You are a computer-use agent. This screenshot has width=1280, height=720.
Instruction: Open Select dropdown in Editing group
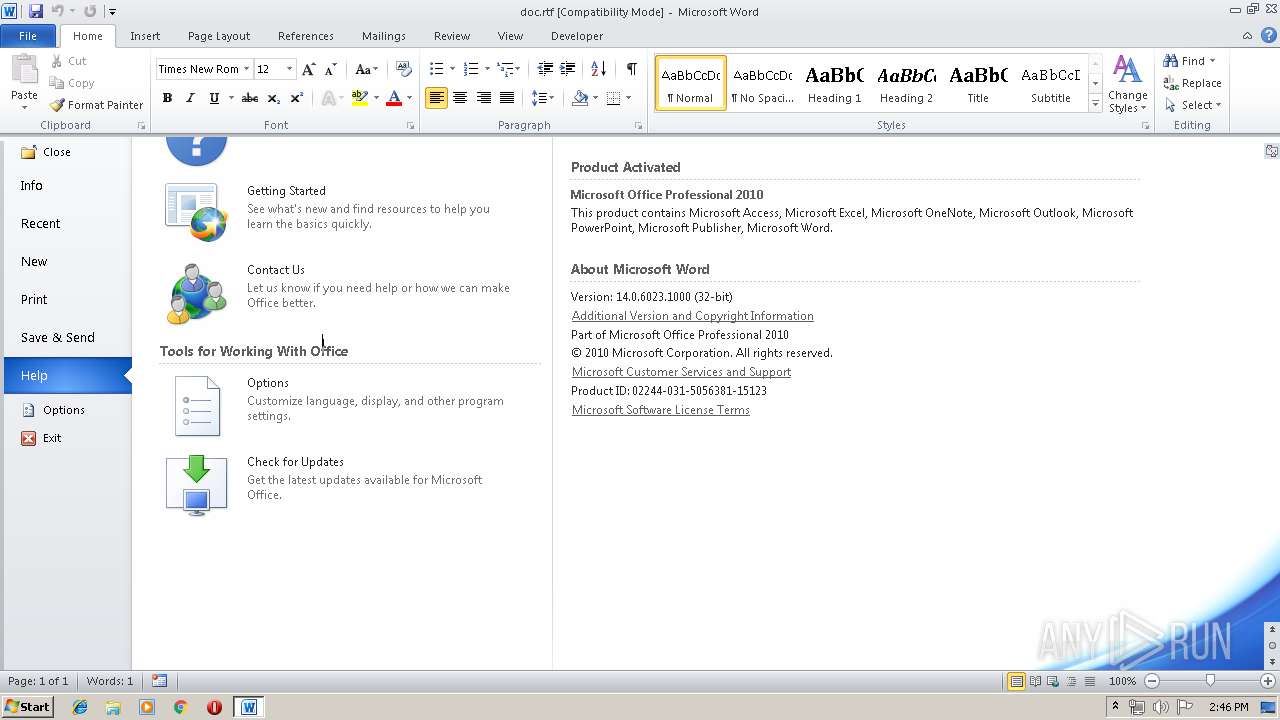(1192, 105)
